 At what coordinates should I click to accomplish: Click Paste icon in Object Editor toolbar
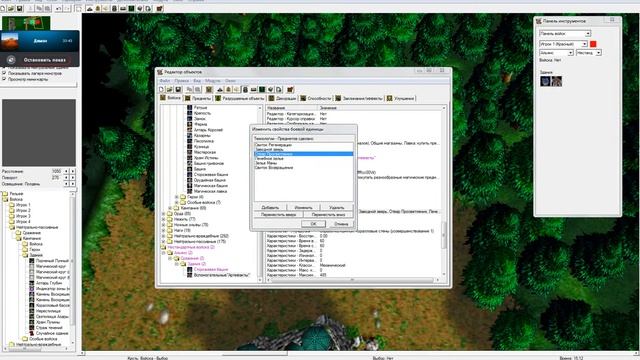point(198,89)
